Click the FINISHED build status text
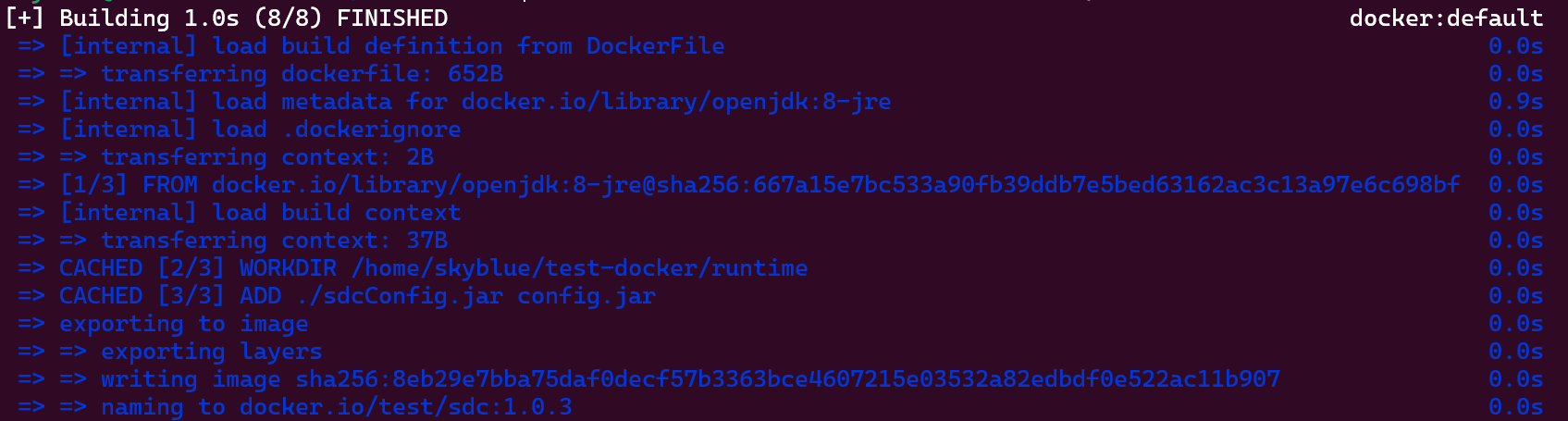The image size is (1568, 421). (x=392, y=19)
